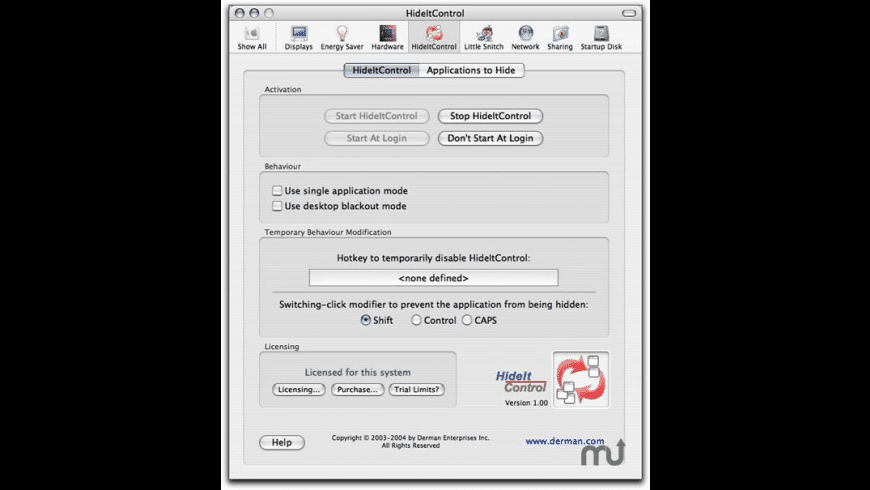Open the Hardware preference icon
The height and width of the screenshot is (490, 870).
click(x=387, y=38)
